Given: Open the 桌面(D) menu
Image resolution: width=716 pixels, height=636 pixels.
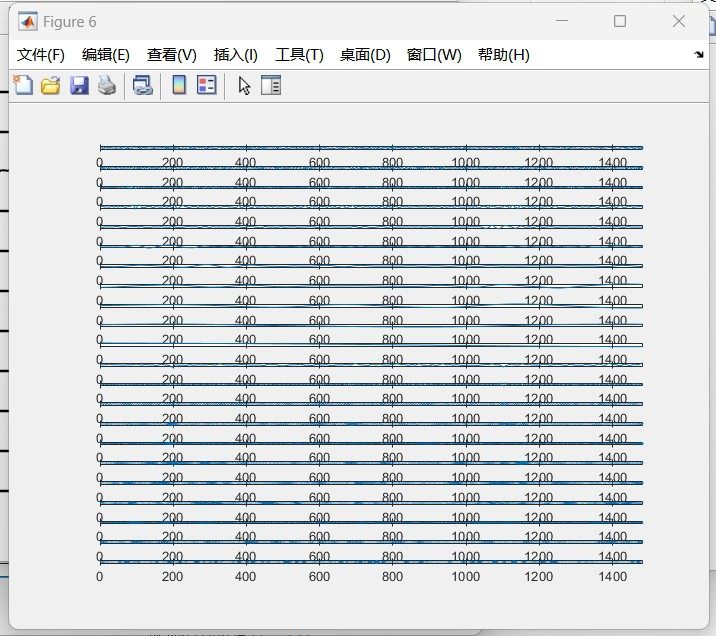Looking at the screenshot, I should tap(365, 55).
